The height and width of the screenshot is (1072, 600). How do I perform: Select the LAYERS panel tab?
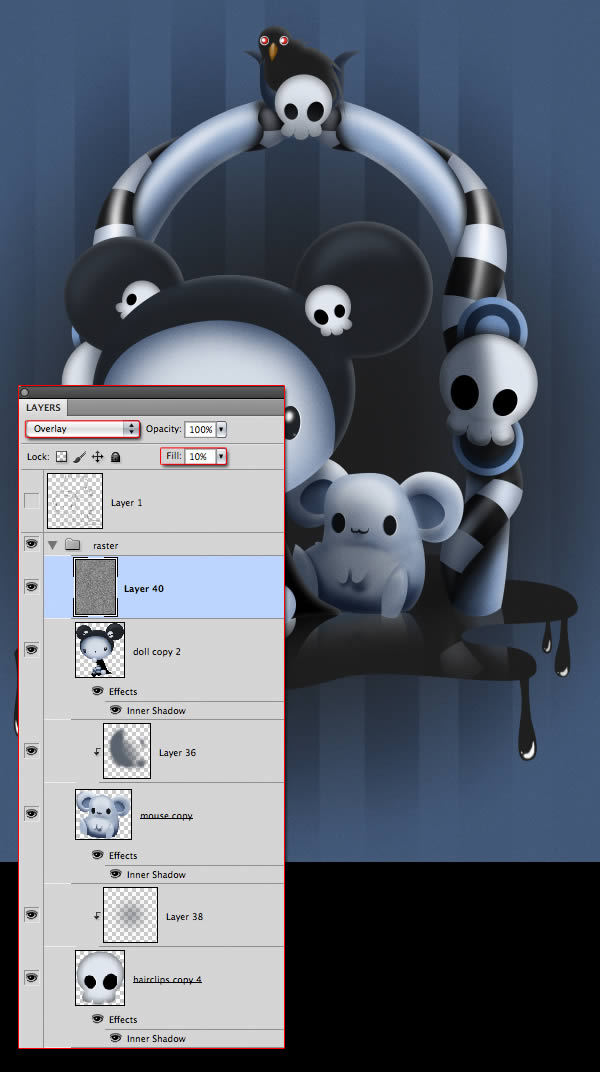point(43,407)
